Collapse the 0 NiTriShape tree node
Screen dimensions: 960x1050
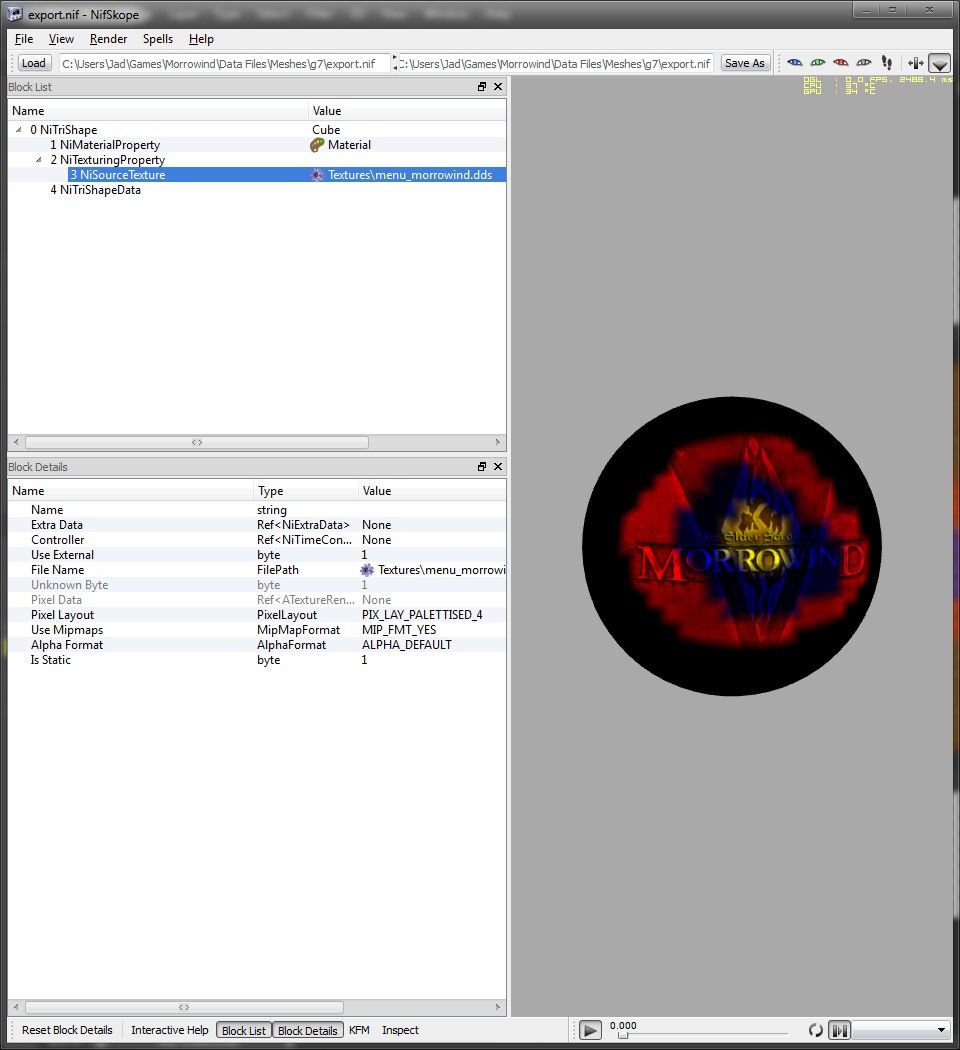click(x=19, y=130)
